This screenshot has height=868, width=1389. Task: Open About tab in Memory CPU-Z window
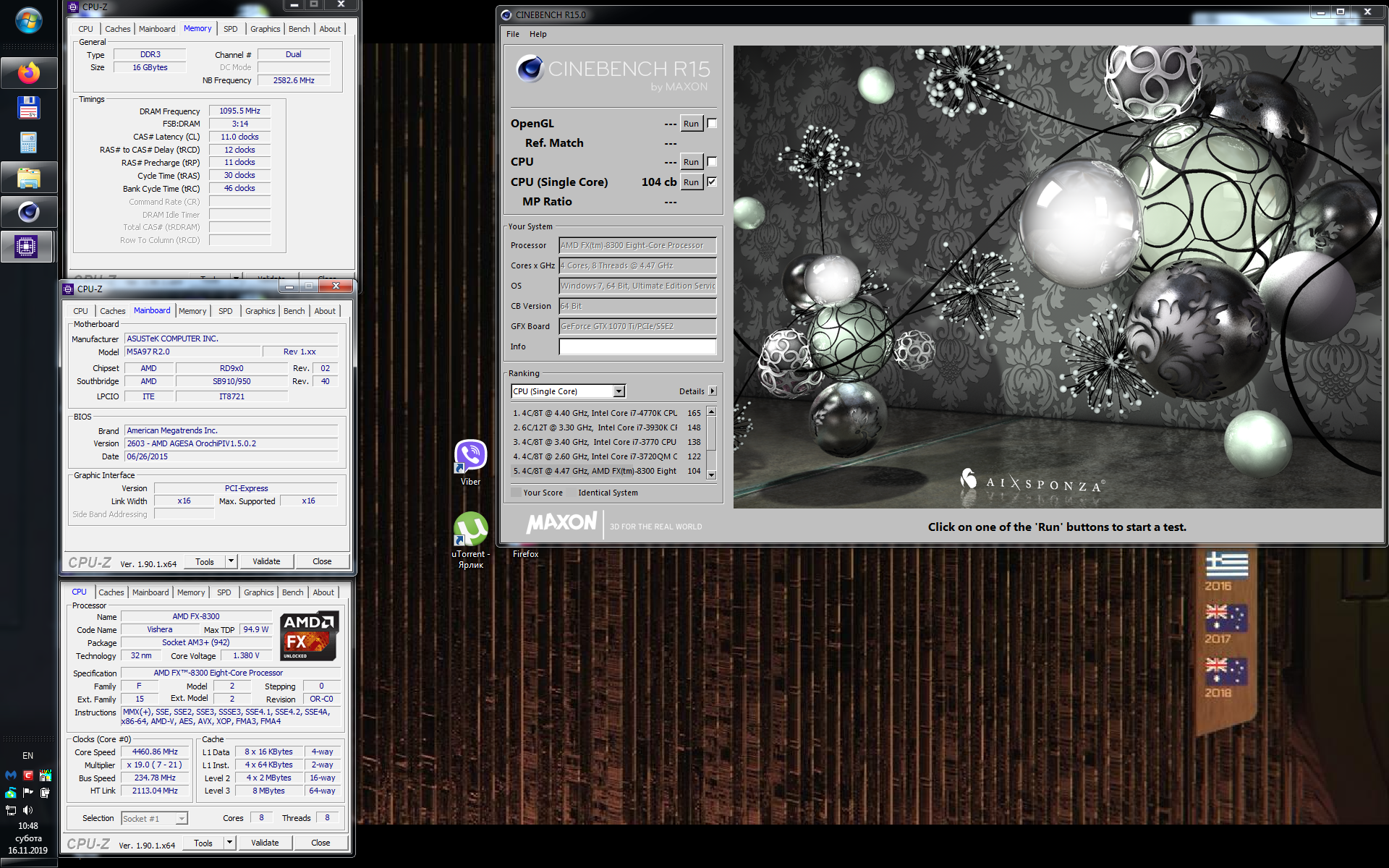(330, 29)
